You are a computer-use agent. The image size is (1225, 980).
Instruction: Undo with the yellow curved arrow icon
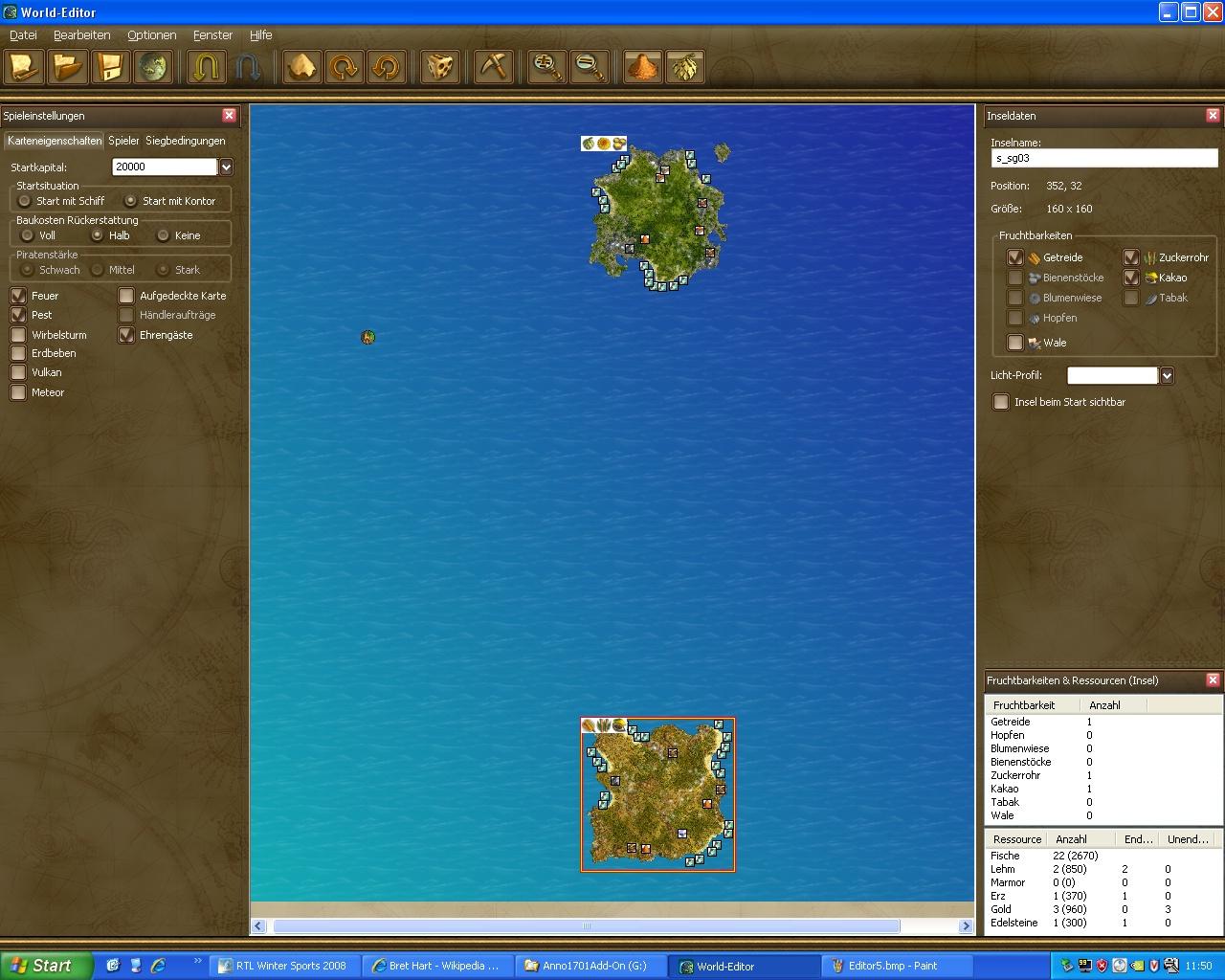206,67
